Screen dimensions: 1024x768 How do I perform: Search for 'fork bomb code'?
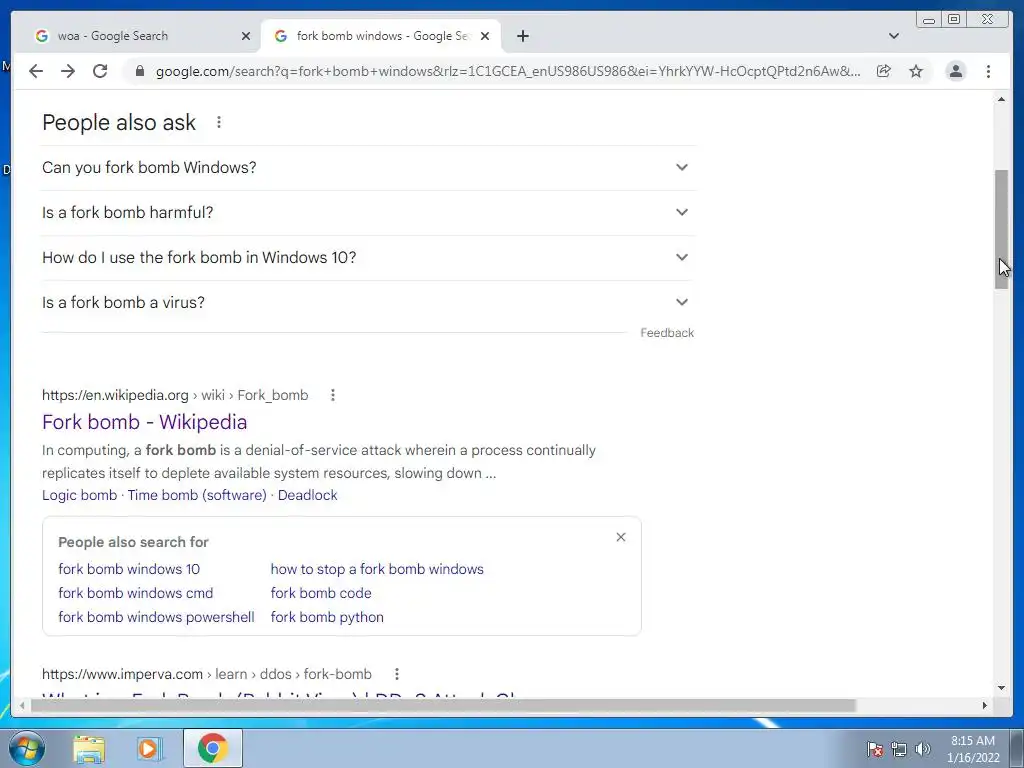tap(321, 593)
